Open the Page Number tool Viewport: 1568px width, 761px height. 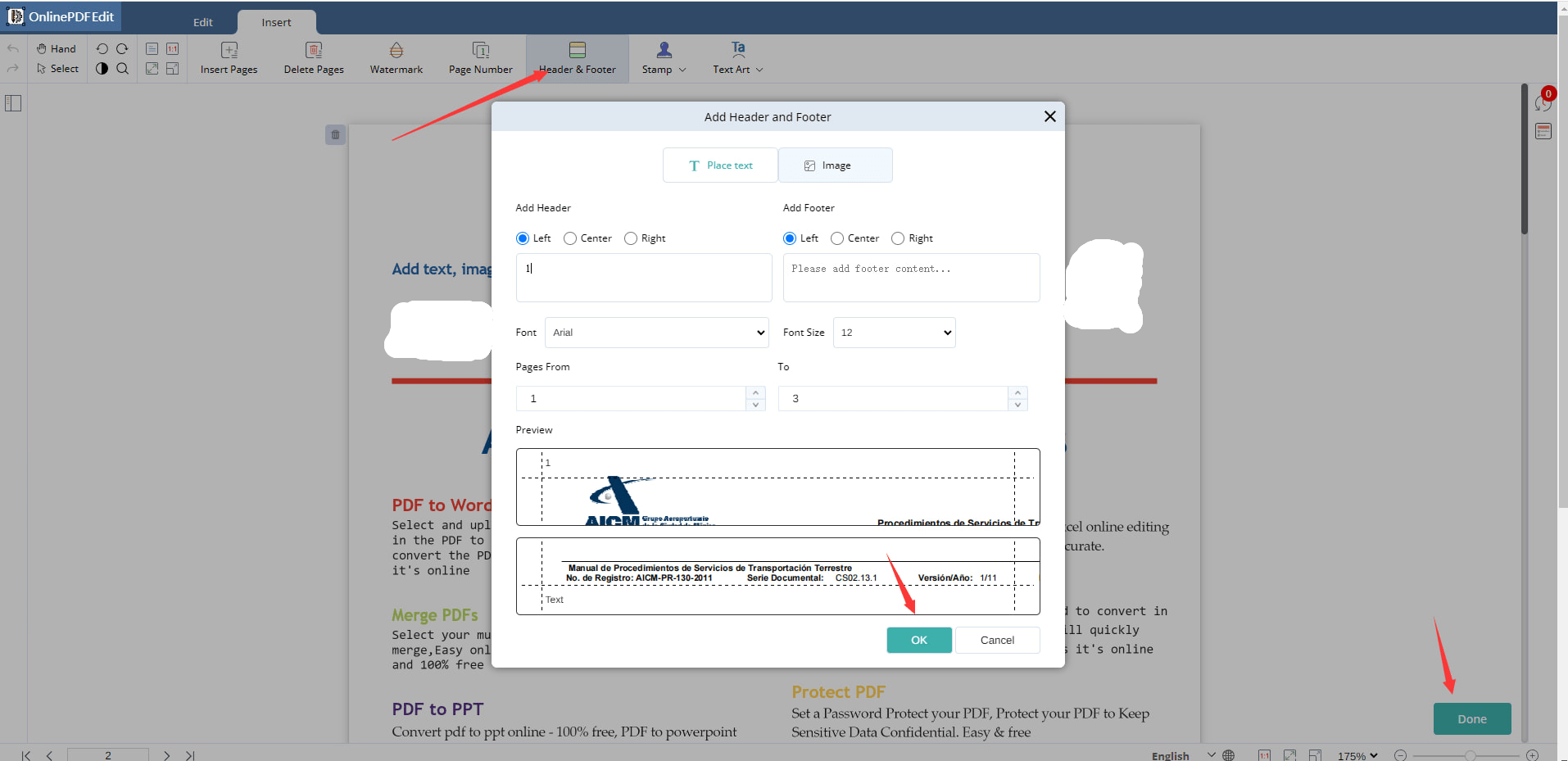[x=479, y=57]
